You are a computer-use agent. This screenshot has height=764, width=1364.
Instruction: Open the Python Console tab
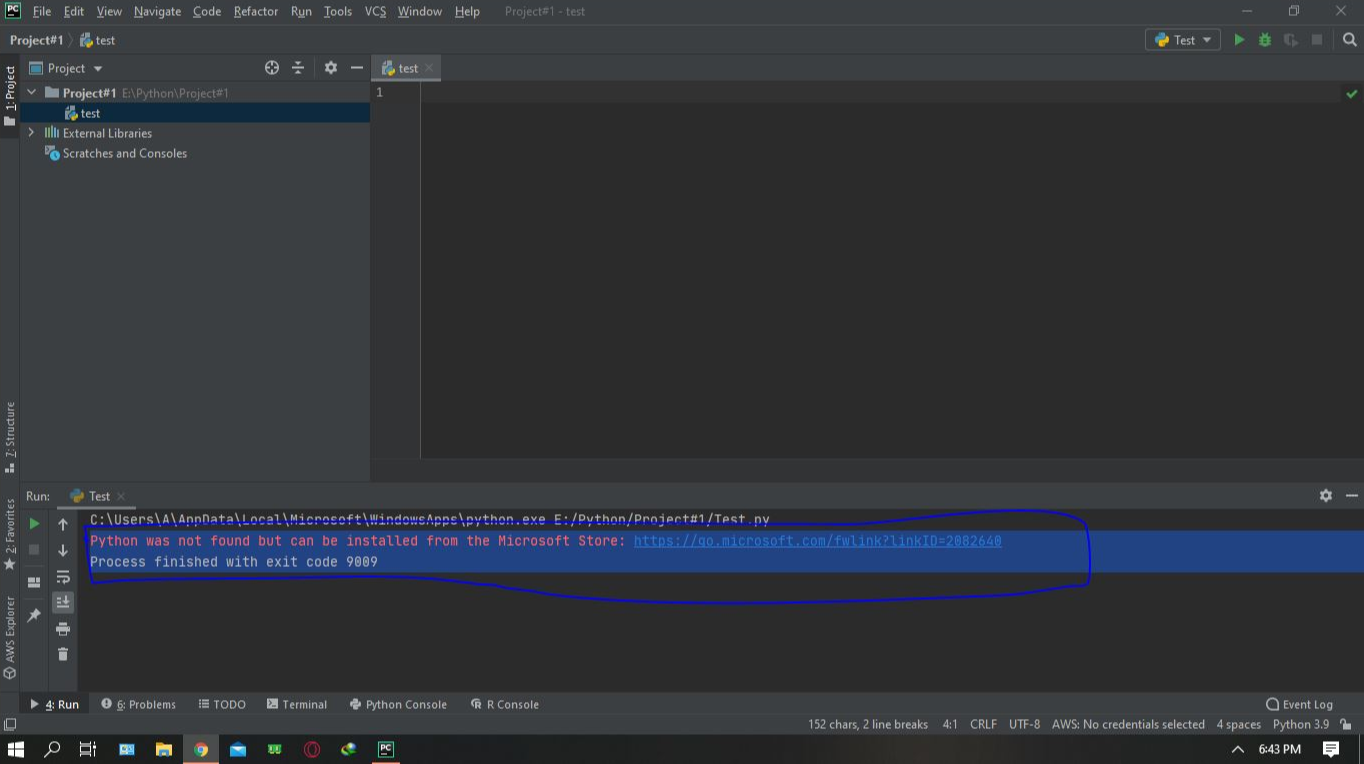(398, 704)
